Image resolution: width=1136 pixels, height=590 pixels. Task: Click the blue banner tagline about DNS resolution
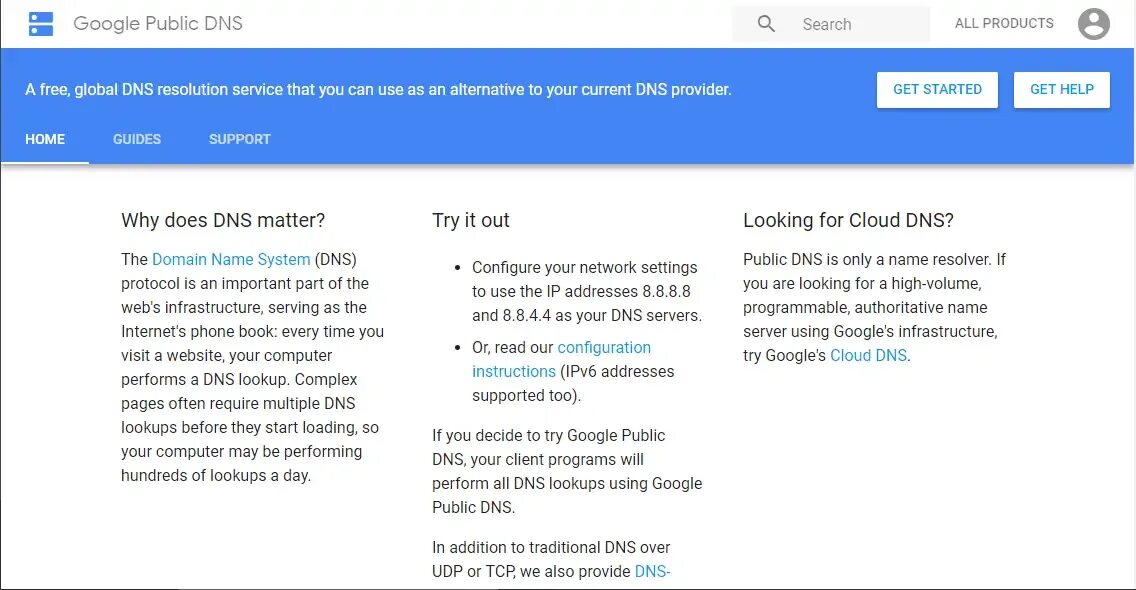378,90
